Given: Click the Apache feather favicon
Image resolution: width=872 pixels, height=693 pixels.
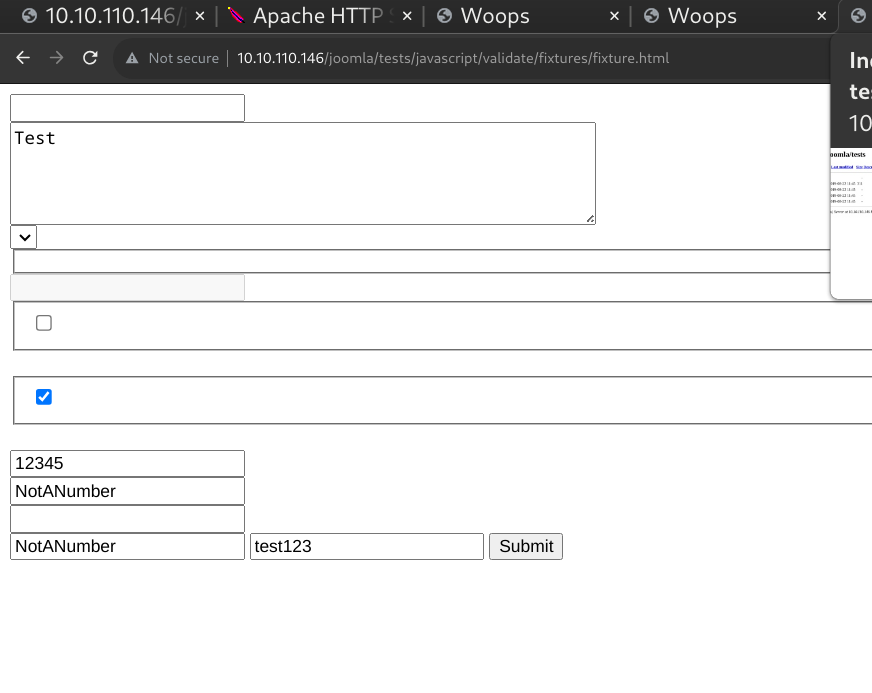Looking at the screenshot, I should tap(235, 16).
